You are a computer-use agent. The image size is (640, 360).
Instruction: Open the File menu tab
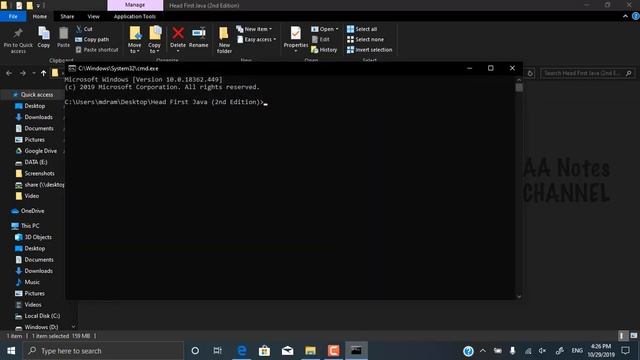point(13,16)
